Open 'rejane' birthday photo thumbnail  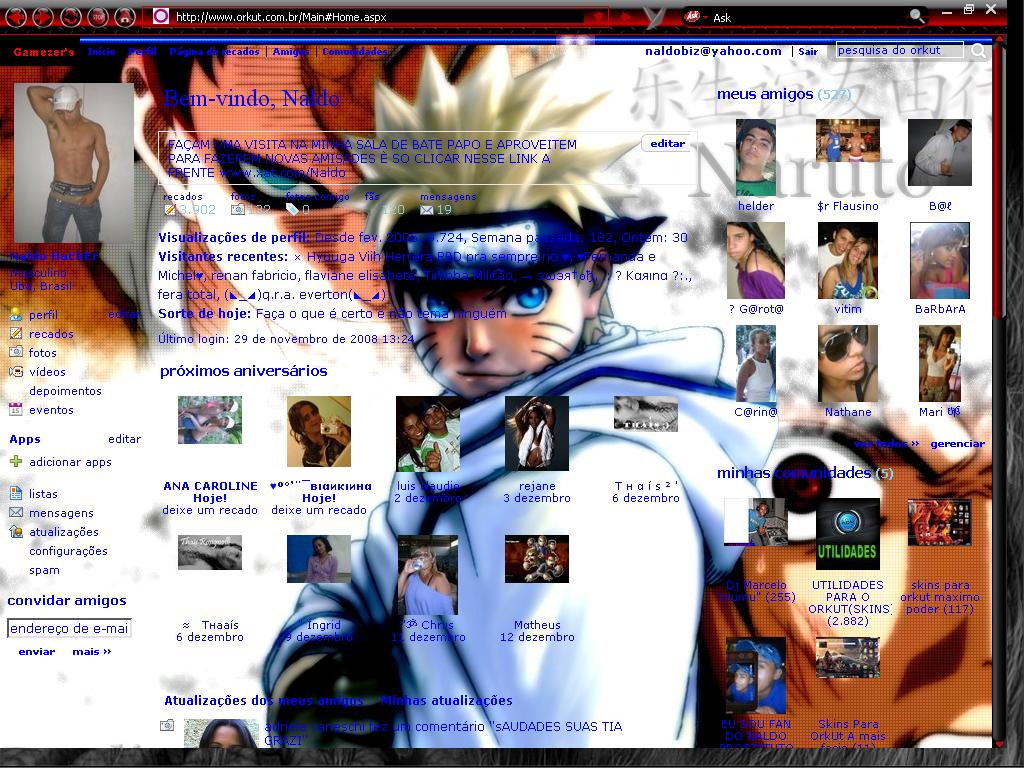pos(537,433)
